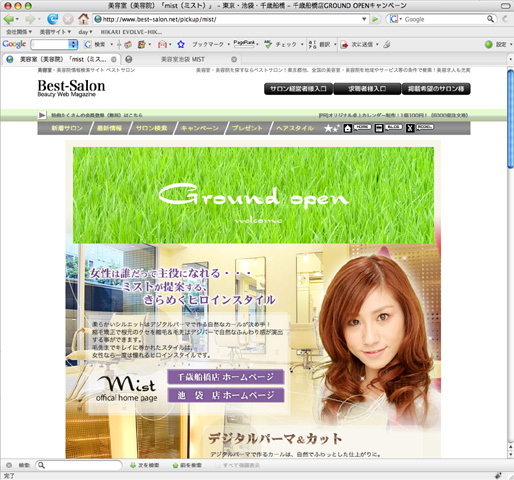Select the 美容室(美容院)「mist」 tab
The height and width of the screenshot is (480, 514).
click(x=61, y=59)
